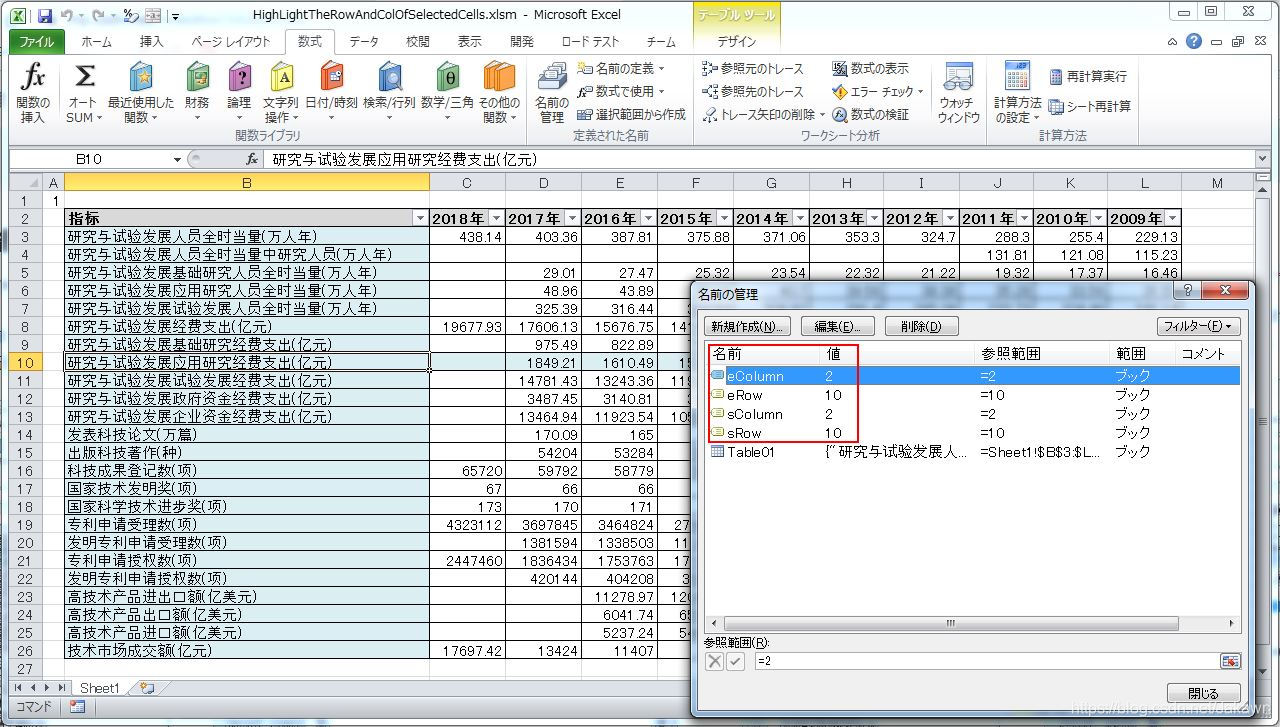Click Calculate Sheet (シート再計算)

click(x=1090, y=106)
